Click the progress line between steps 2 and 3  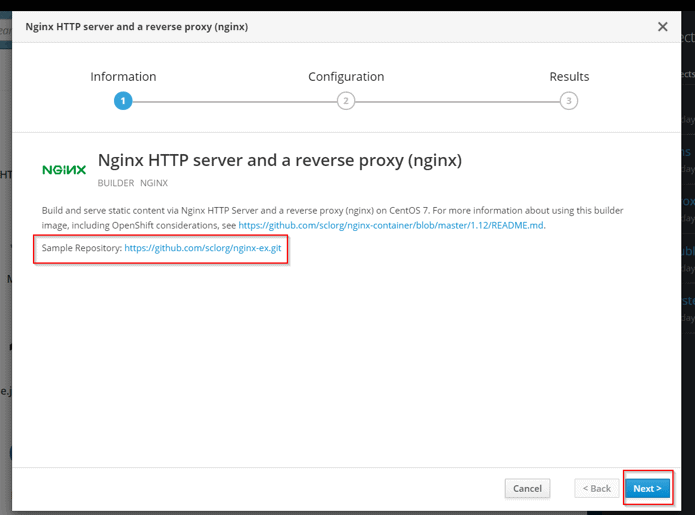[x=457, y=101]
